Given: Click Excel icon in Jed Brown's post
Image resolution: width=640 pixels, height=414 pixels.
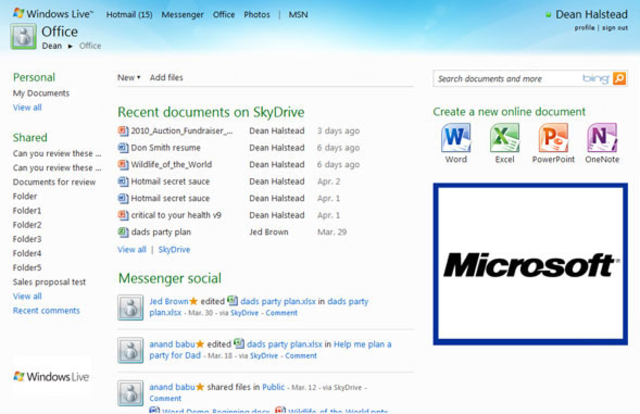Looking at the screenshot, I should click(232, 300).
